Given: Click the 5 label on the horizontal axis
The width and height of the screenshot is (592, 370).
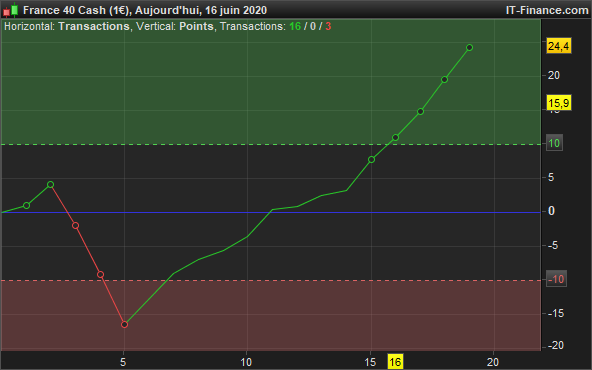Looking at the screenshot, I should click(123, 362).
